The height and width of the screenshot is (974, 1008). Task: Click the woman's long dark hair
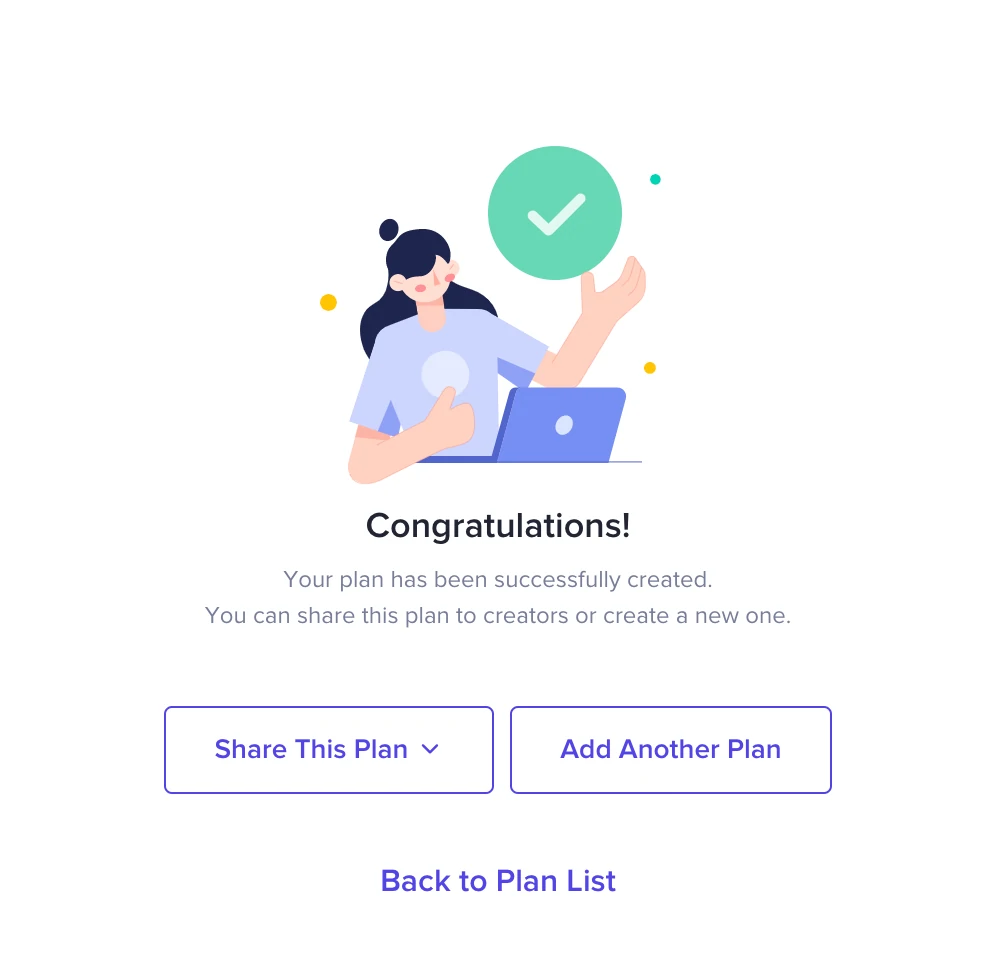[378, 320]
